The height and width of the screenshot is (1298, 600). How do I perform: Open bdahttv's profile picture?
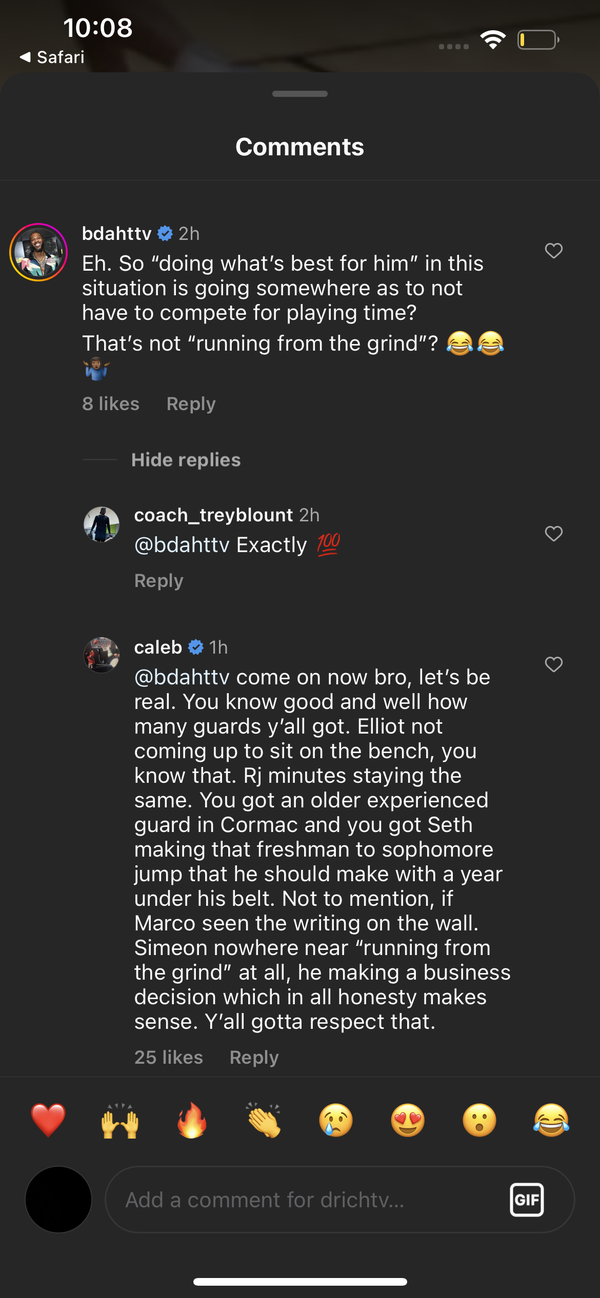point(38,252)
